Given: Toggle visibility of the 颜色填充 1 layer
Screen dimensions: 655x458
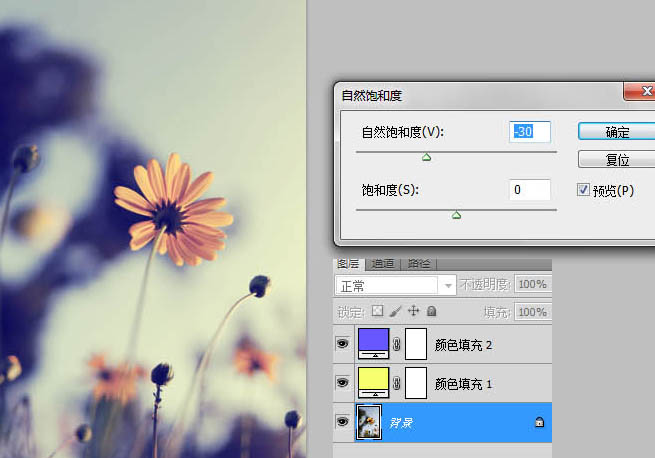Looking at the screenshot, I should (x=343, y=383).
